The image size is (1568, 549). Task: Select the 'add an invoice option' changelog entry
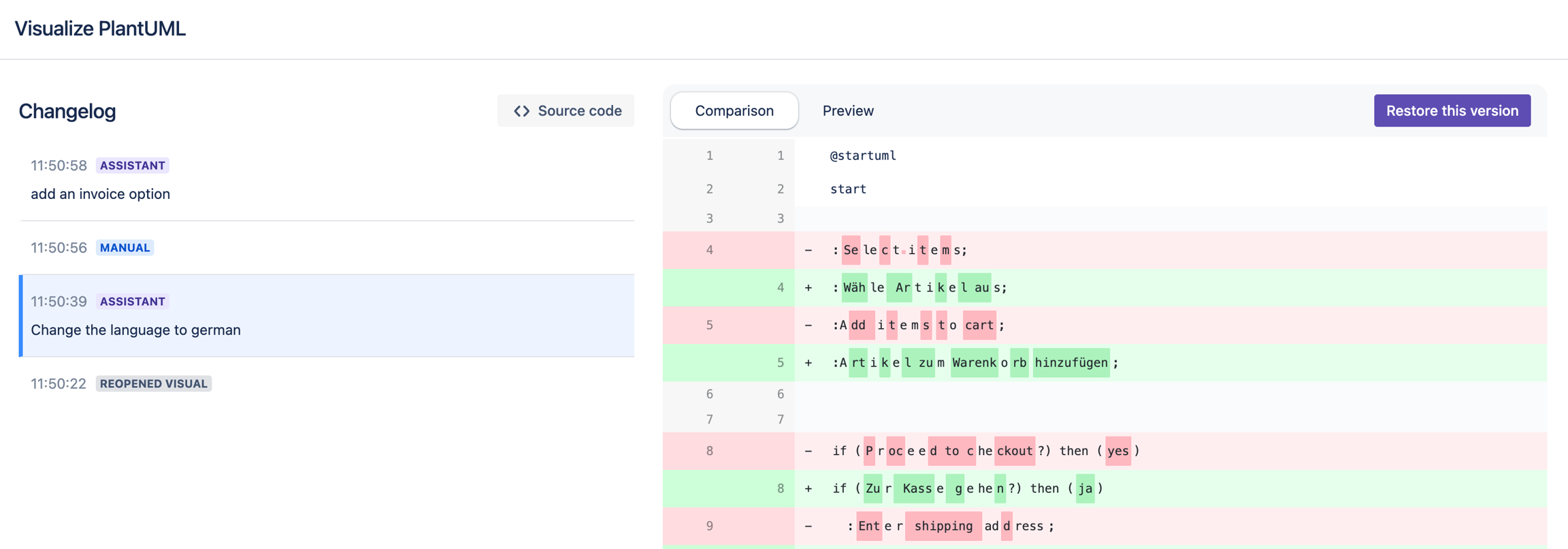[x=100, y=194]
